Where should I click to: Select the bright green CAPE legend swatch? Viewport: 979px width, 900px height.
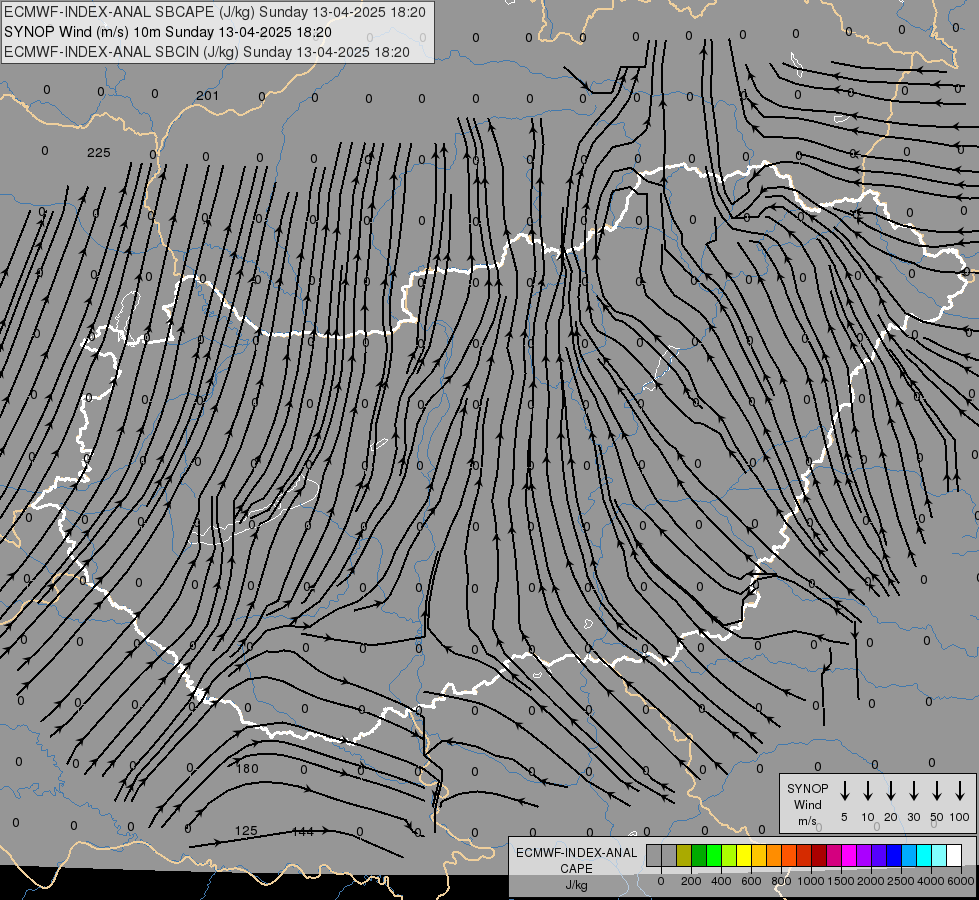pos(714,855)
